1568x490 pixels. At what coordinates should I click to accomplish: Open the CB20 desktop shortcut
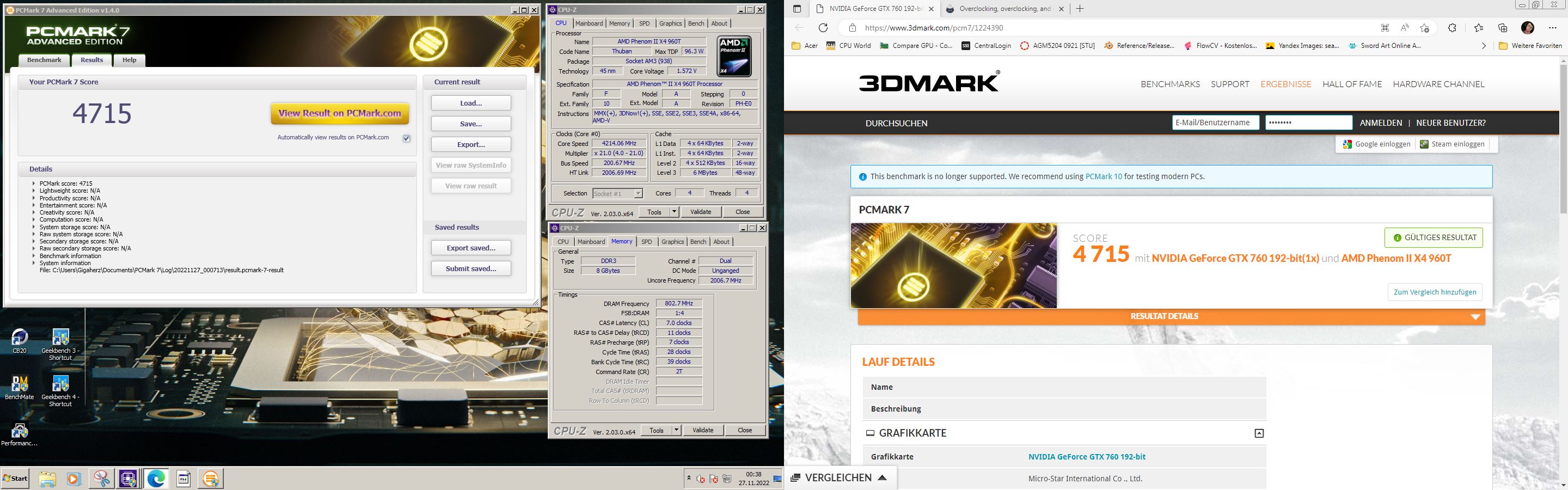point(20,341)
